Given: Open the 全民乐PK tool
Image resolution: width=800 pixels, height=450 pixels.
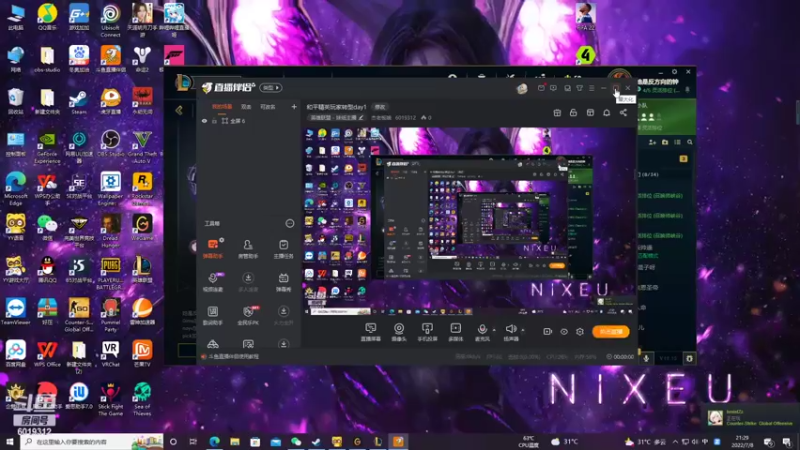Looking at the screenshot, I should coord(248,315).
